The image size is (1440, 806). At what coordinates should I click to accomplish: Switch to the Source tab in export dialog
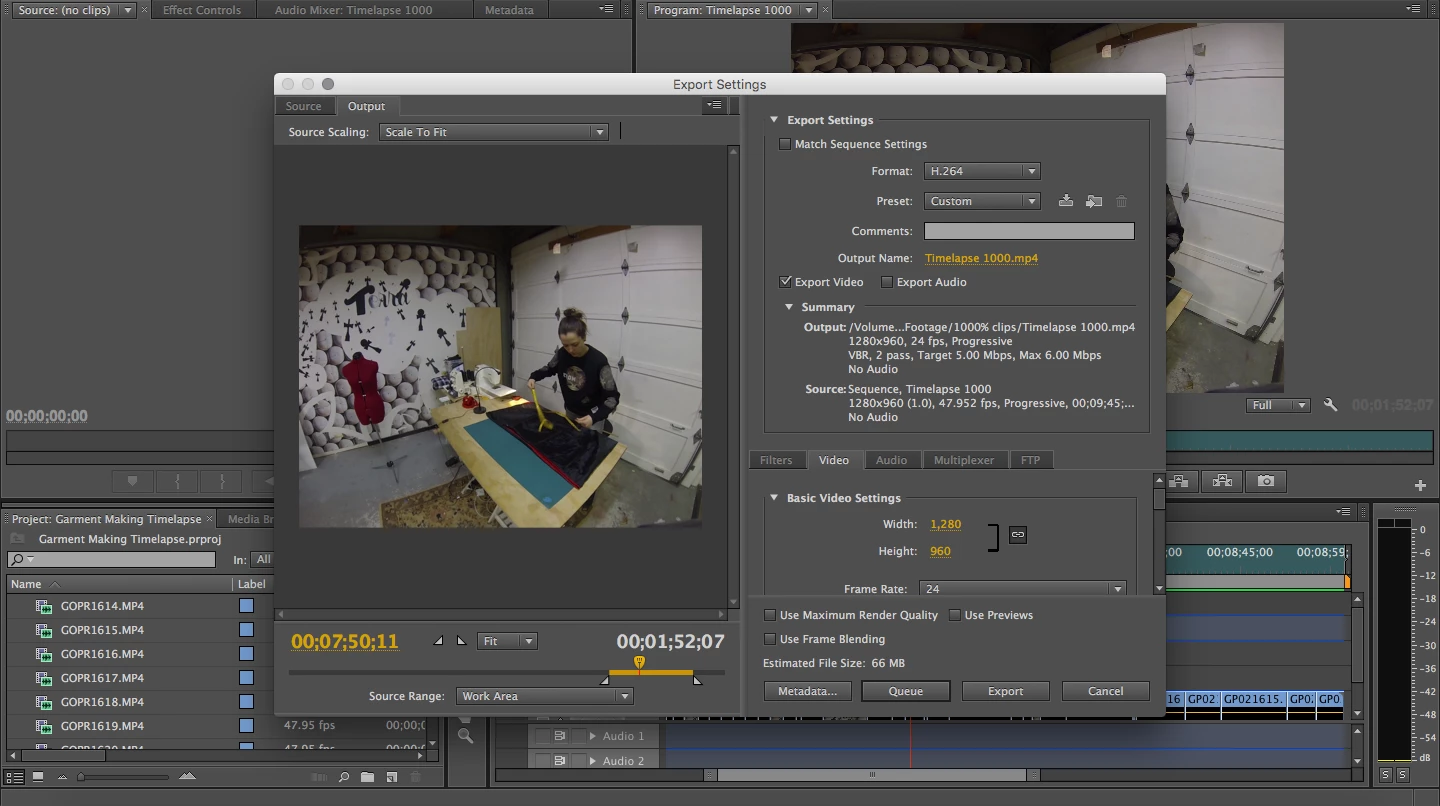pos(303,106)
